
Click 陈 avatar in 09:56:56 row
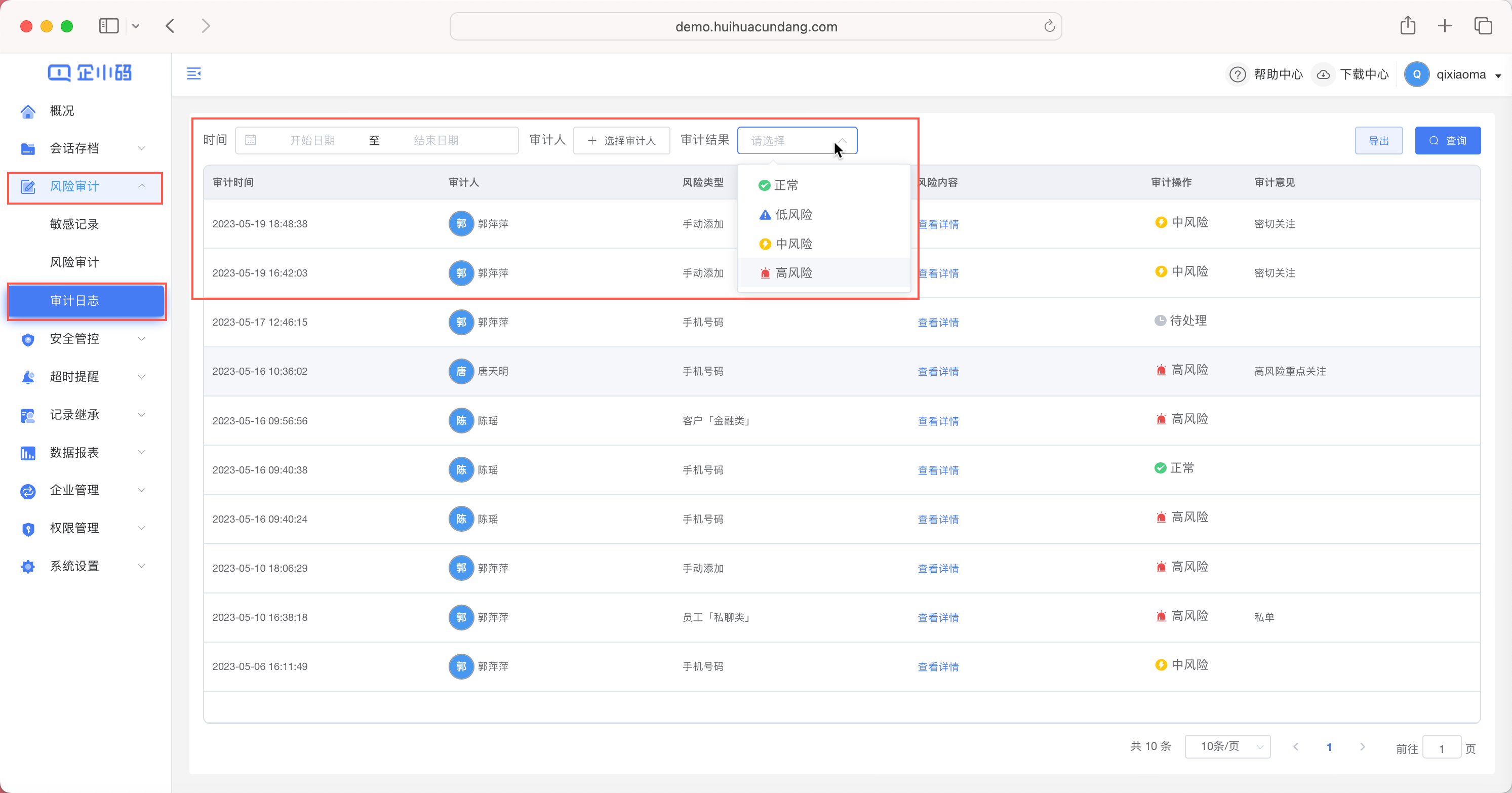click(x=461, y=420)
